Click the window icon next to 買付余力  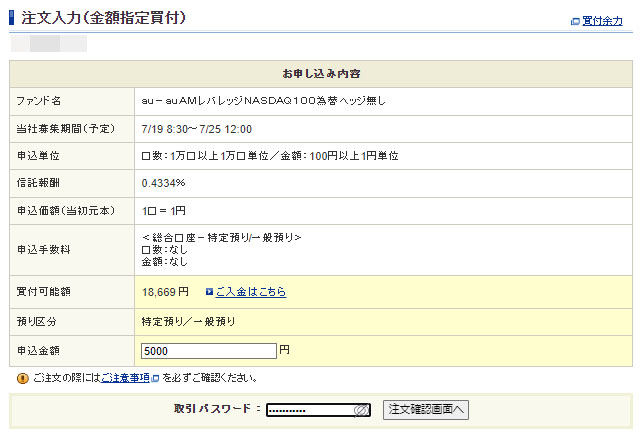574,21
